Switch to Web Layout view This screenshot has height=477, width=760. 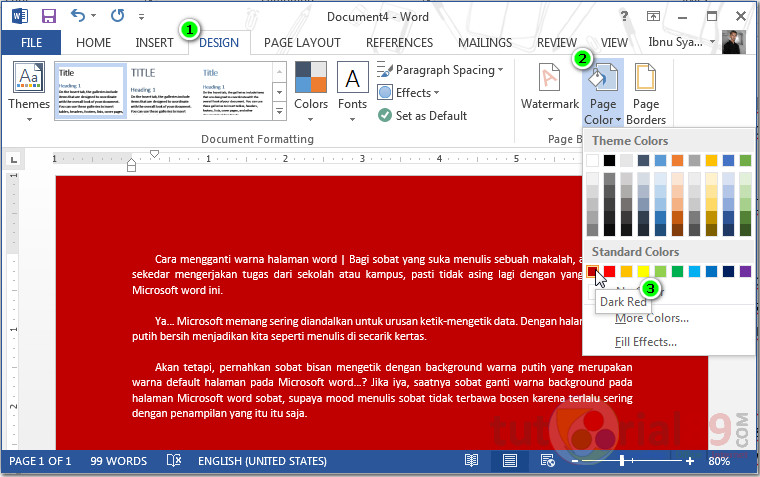pos(547,461)
